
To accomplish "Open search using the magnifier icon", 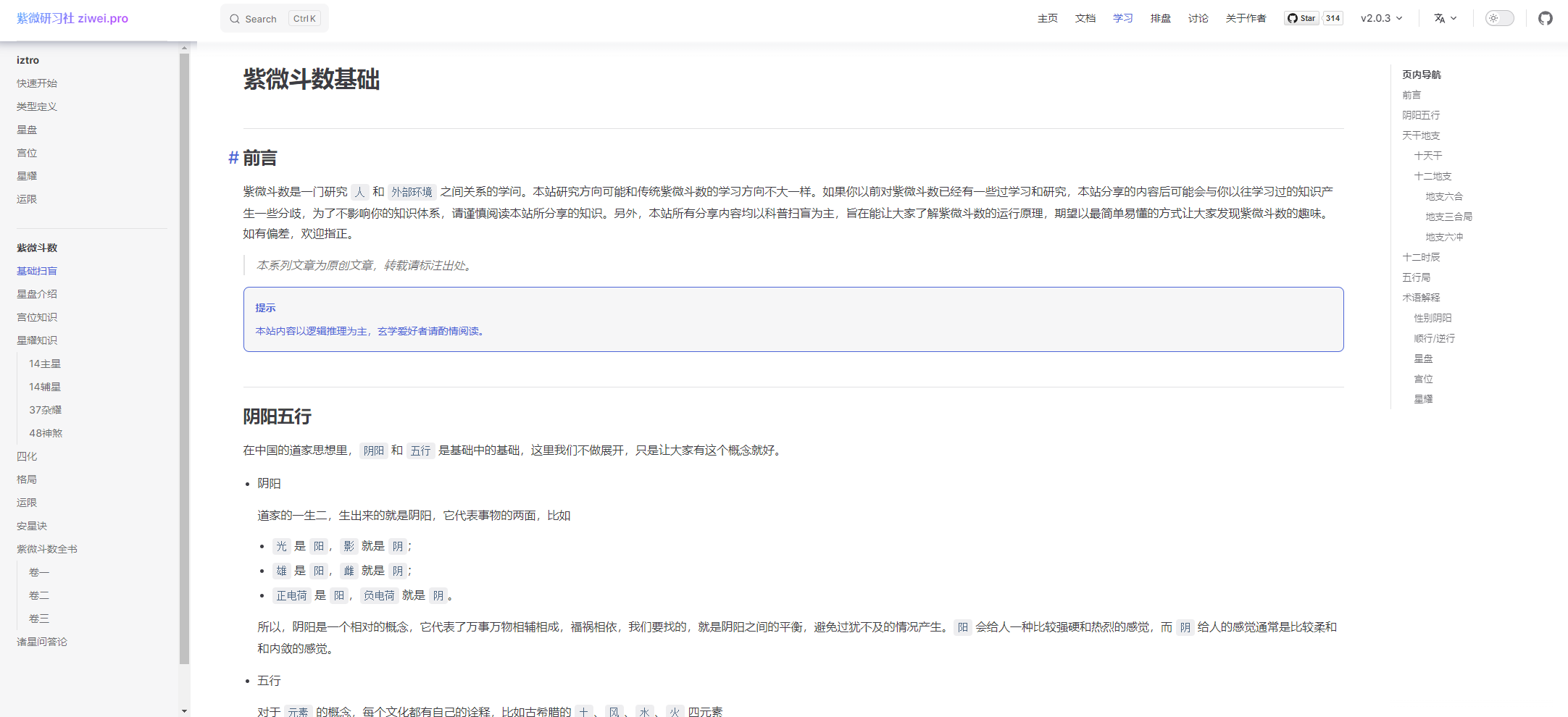I will coord(233,18).
